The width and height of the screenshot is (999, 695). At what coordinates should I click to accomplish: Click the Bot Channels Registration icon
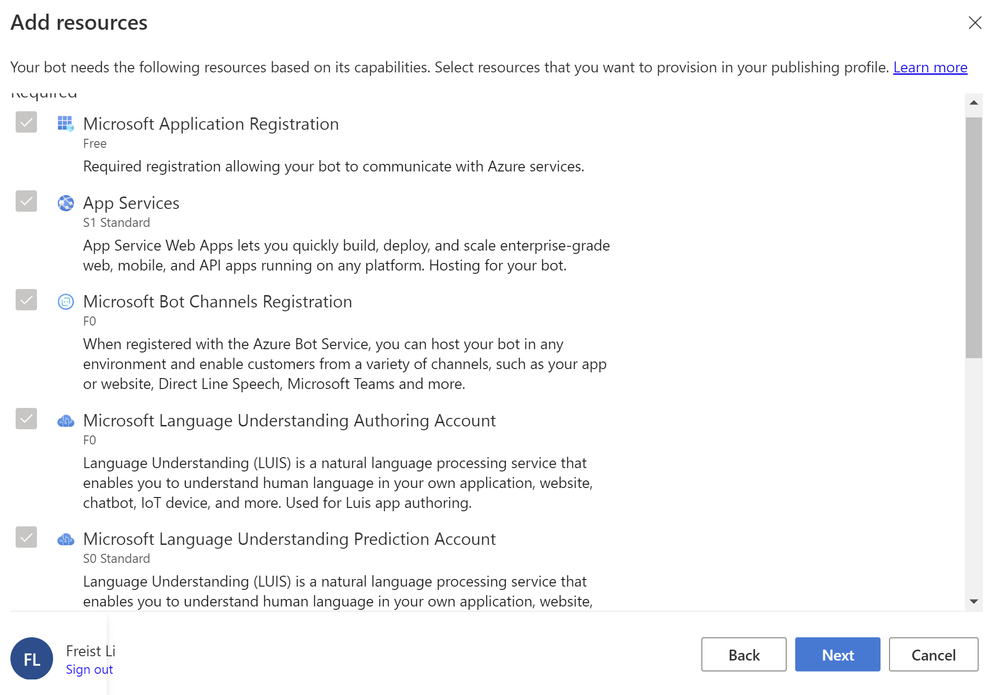pos(65,302)
